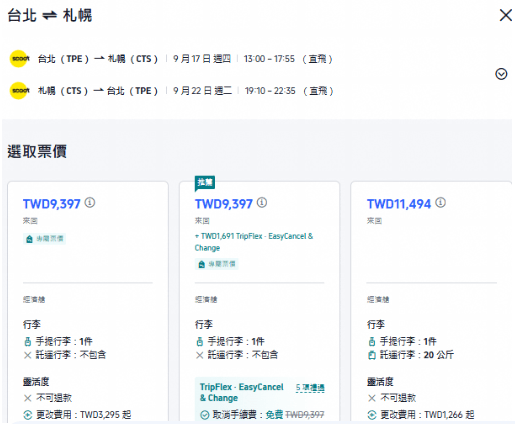
Task: Close the flight fare dialog
Action: click(x=506, y=15)
